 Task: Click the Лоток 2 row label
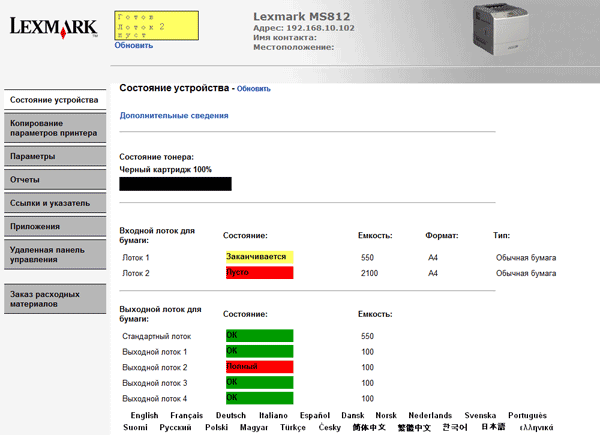coord(135,274)
